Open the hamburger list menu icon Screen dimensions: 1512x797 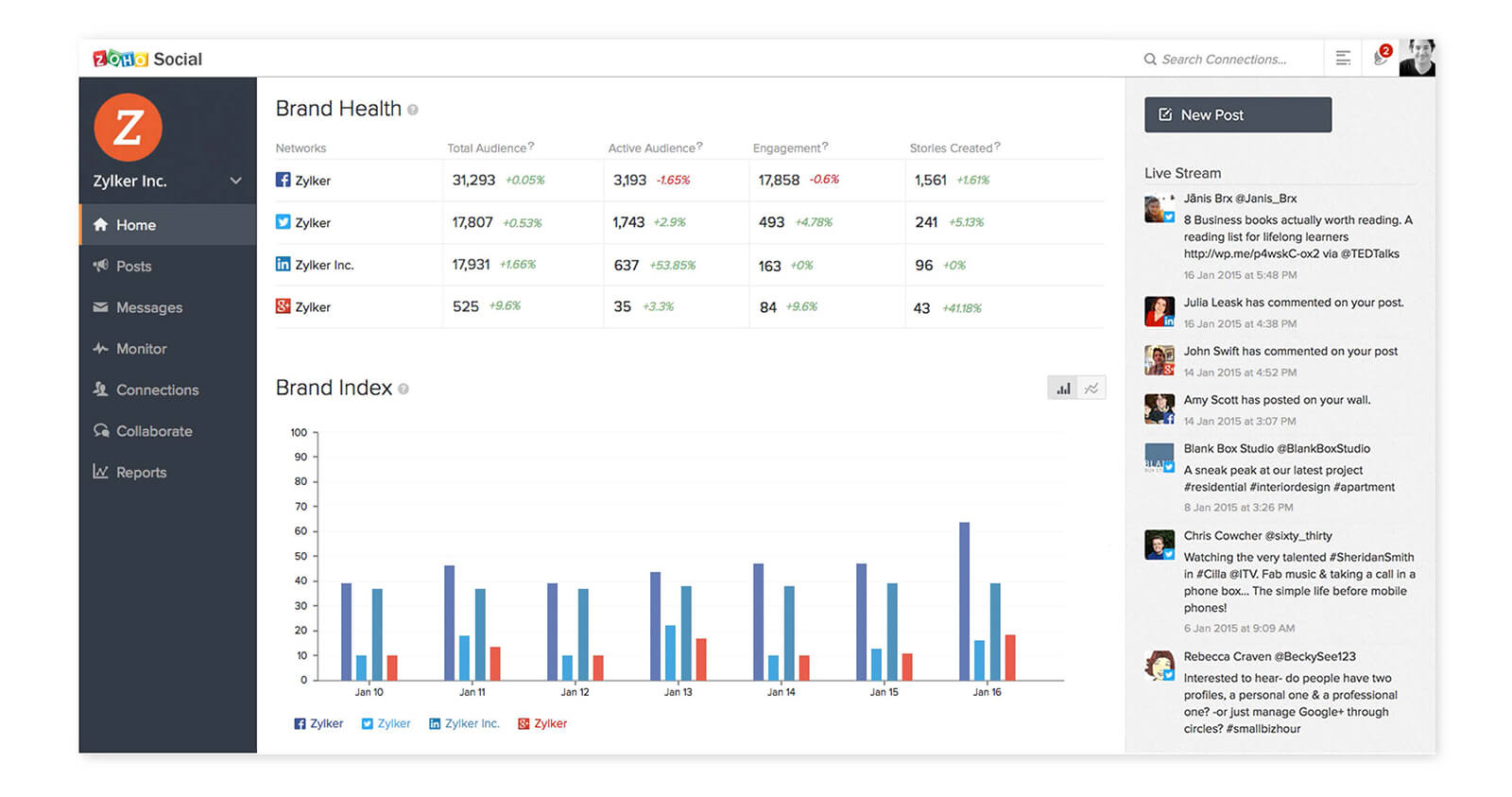point(1342,59)
